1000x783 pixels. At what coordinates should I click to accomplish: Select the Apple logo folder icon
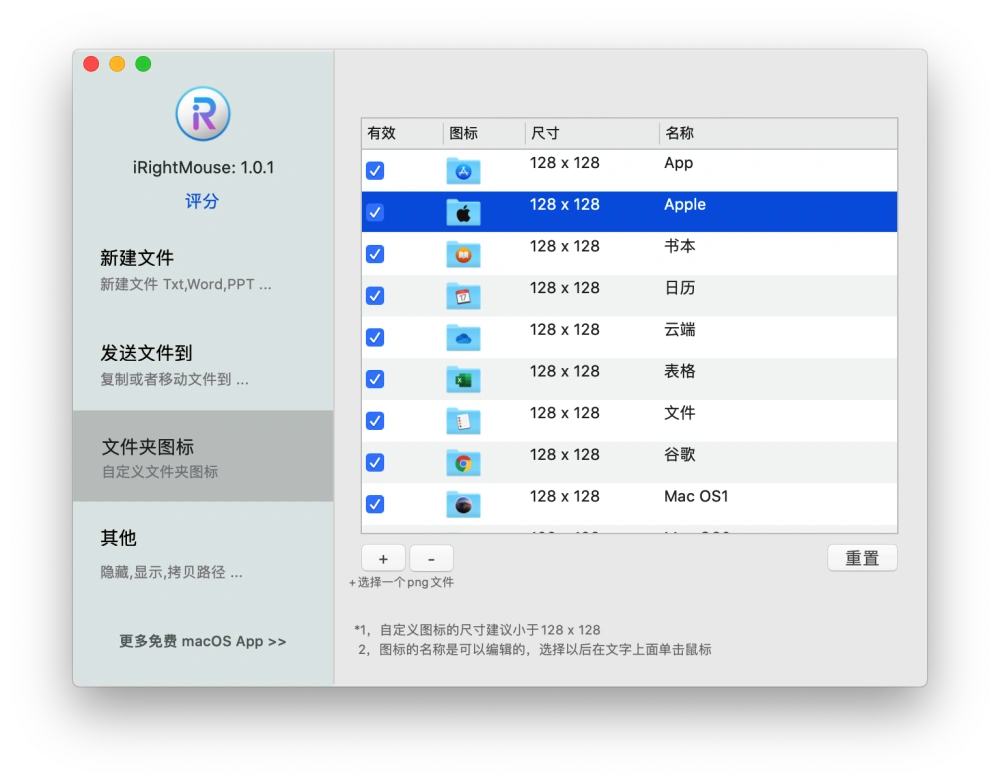click(463, 212)
